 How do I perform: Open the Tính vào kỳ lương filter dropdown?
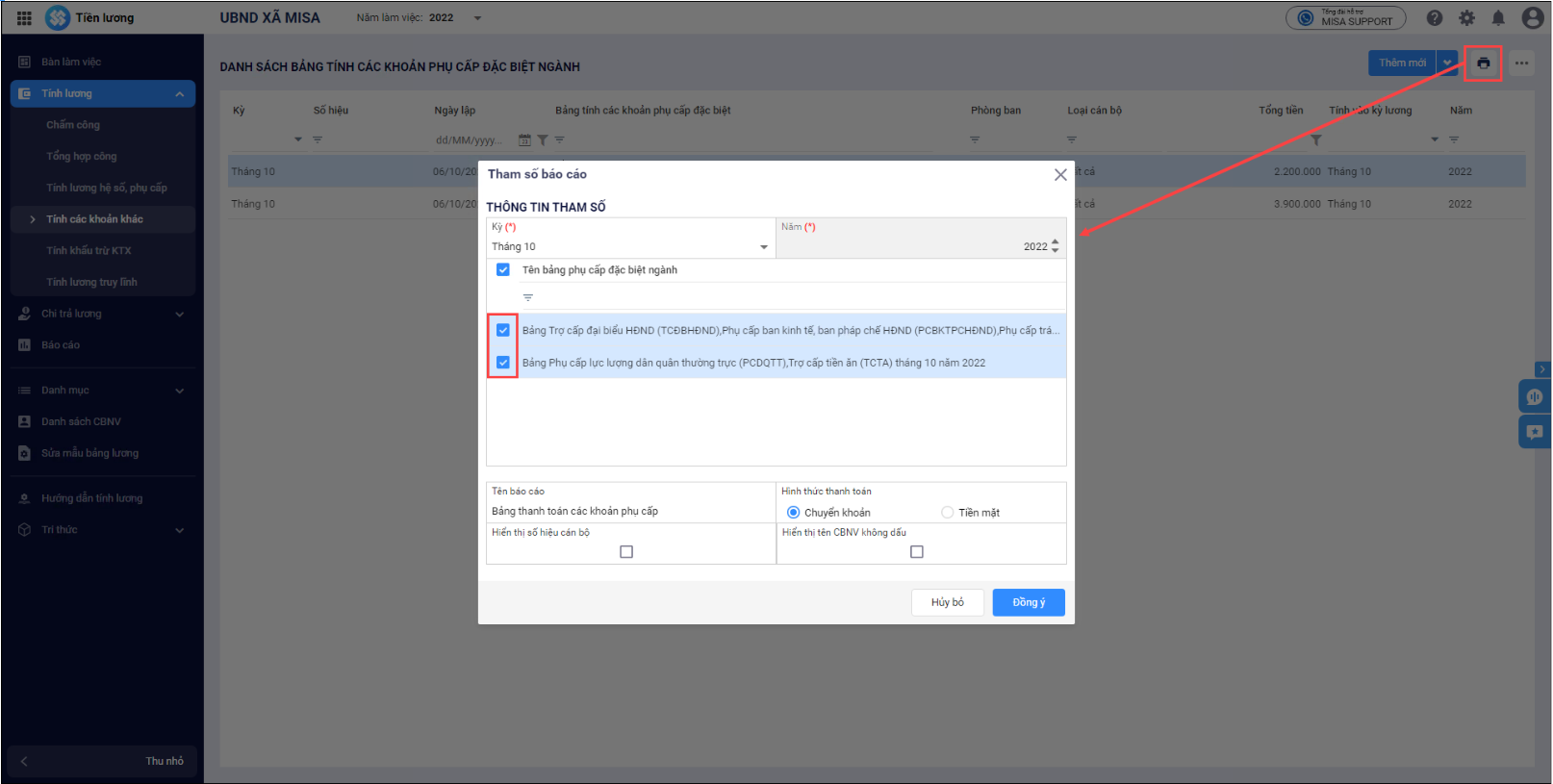1435,139
